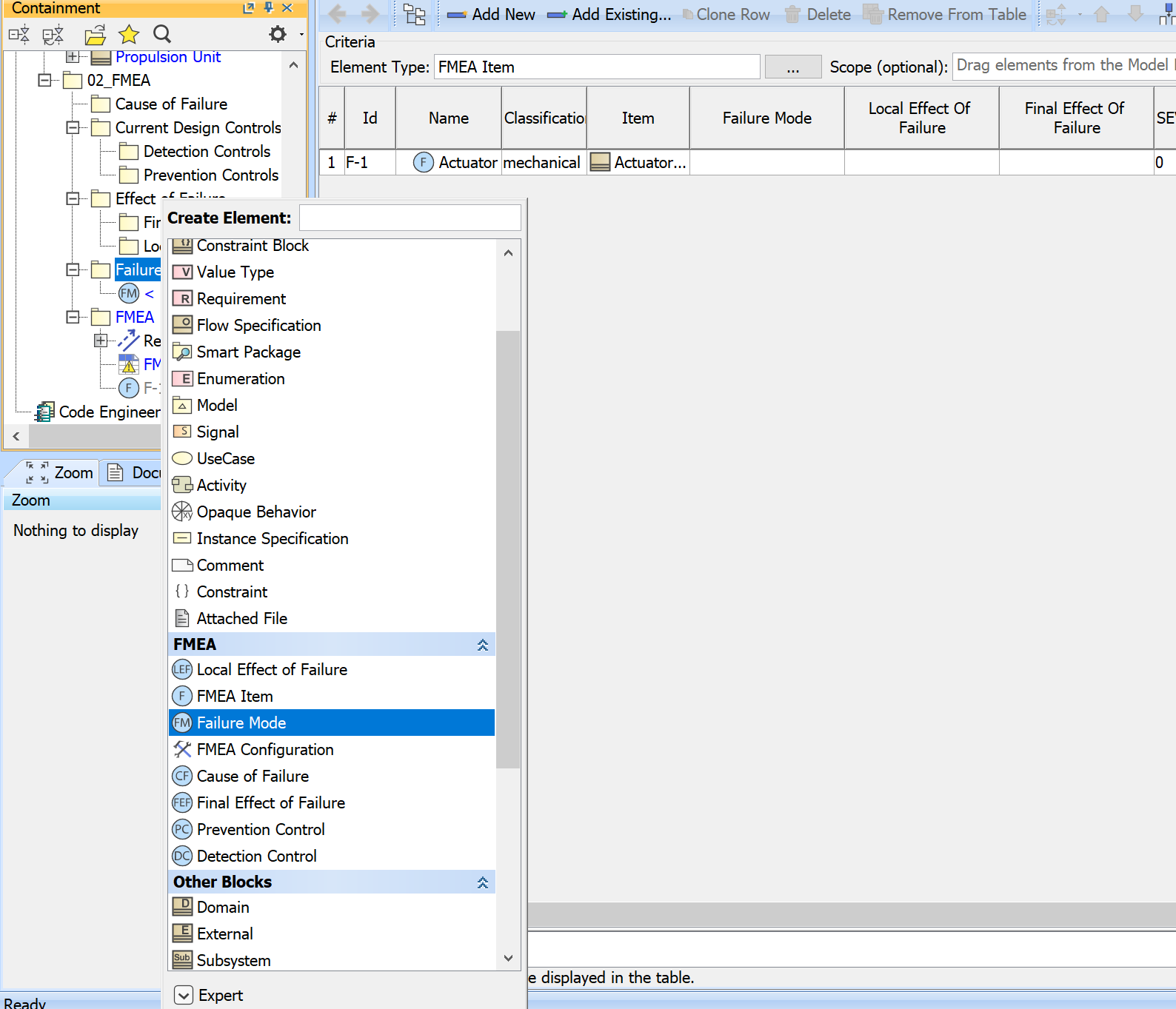Click the Comment note icon
Viewport: 1176px width, 1009px height.
point(182,565)
